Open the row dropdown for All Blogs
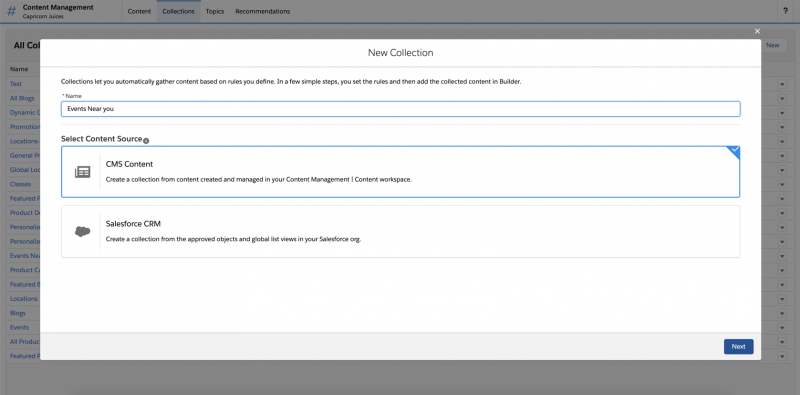 782,98
